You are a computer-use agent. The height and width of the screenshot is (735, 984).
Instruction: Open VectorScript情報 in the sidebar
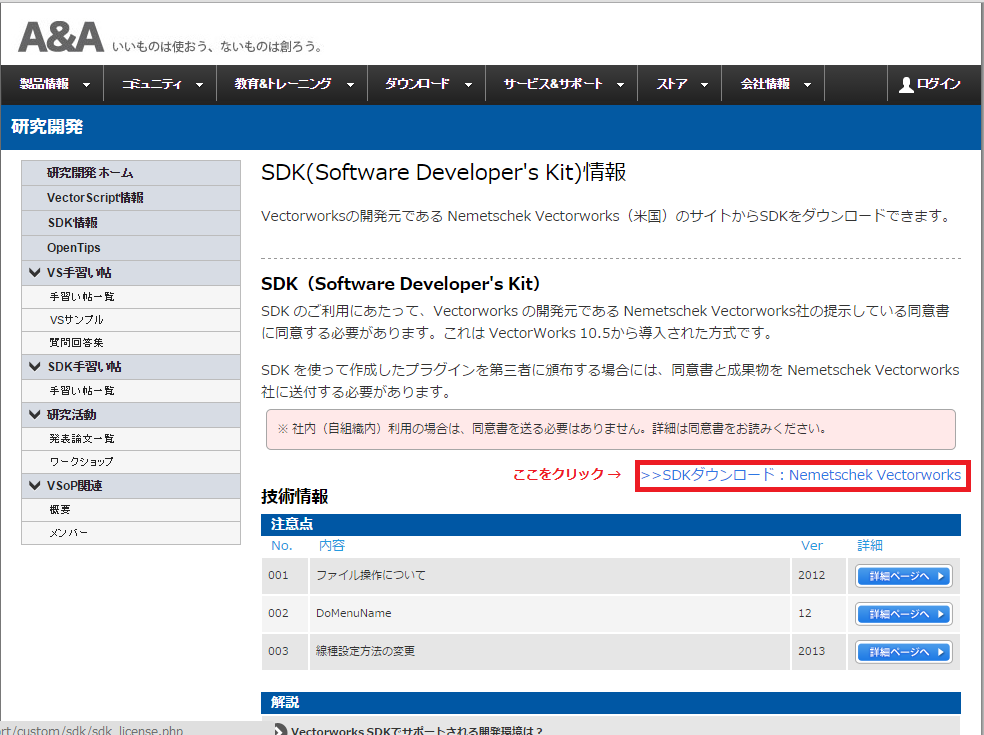tap(131, 198)
